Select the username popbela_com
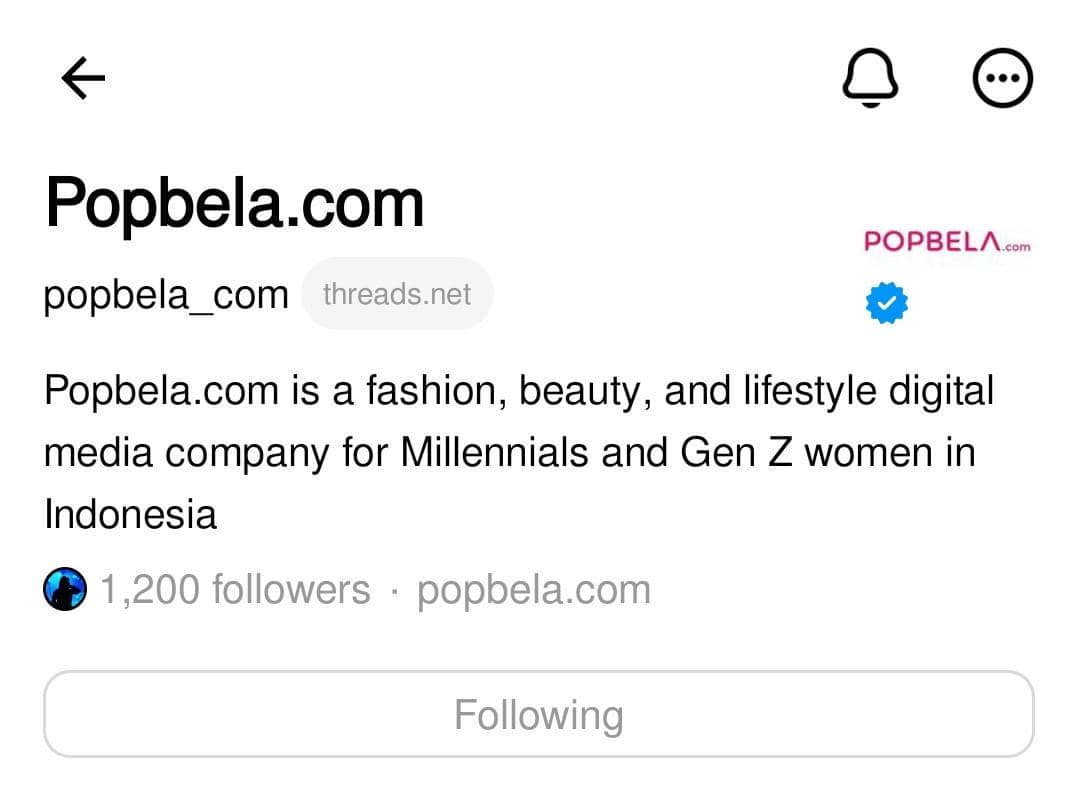 point(165,293)
